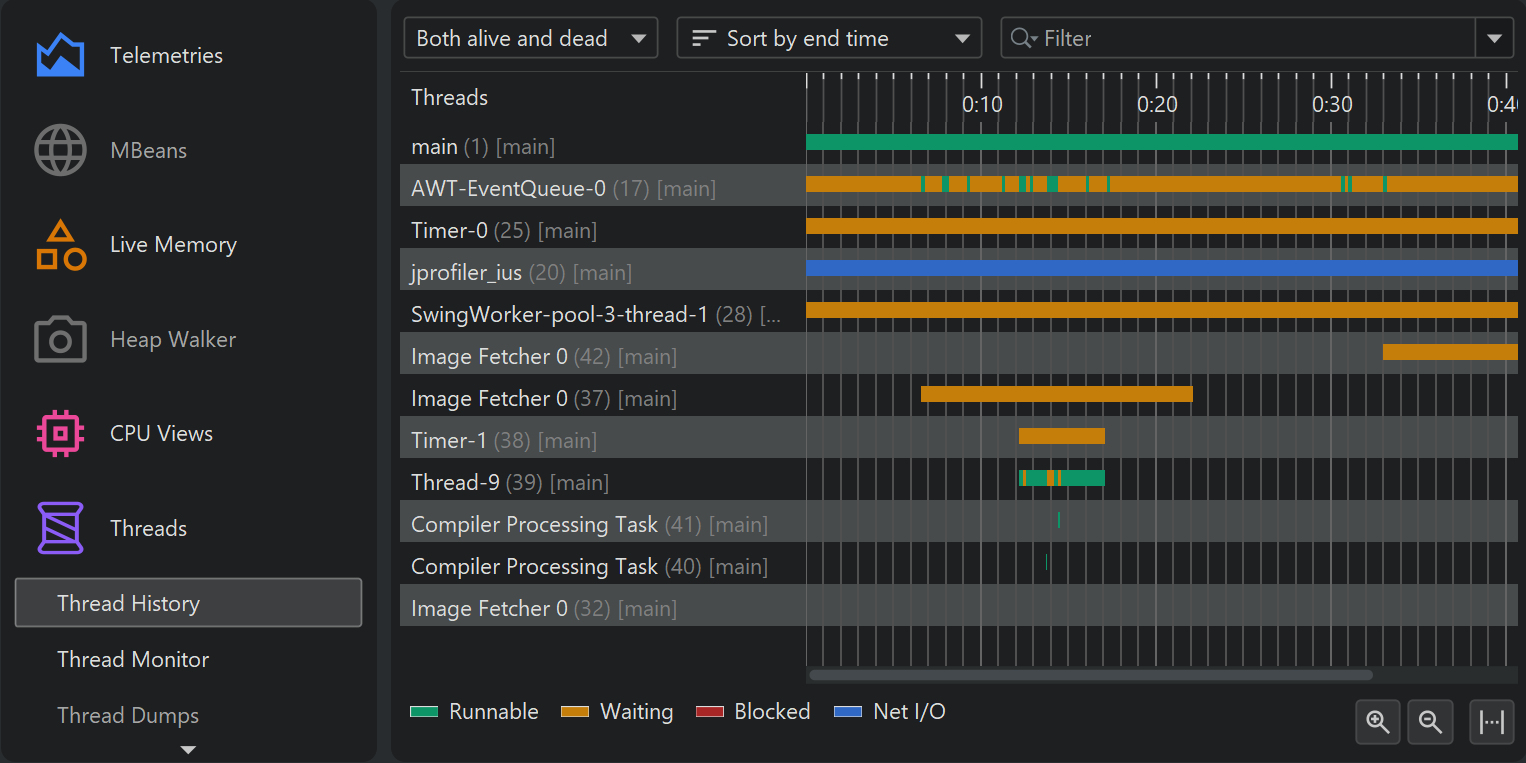1526x763 pixels.
Task: Open the 'Both alive and dead' dropdown
Action: pyautogui.click(x=530, y=39)
